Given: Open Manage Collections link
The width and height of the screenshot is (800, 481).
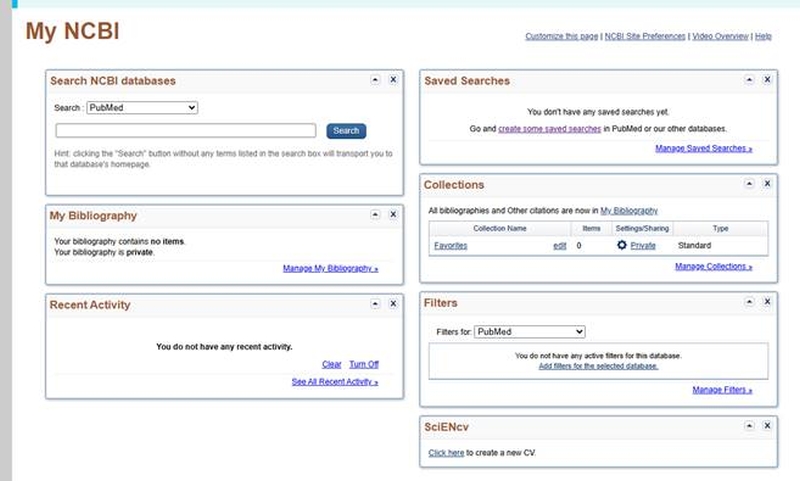Looking at the screenshot, I should click(713, 267).
